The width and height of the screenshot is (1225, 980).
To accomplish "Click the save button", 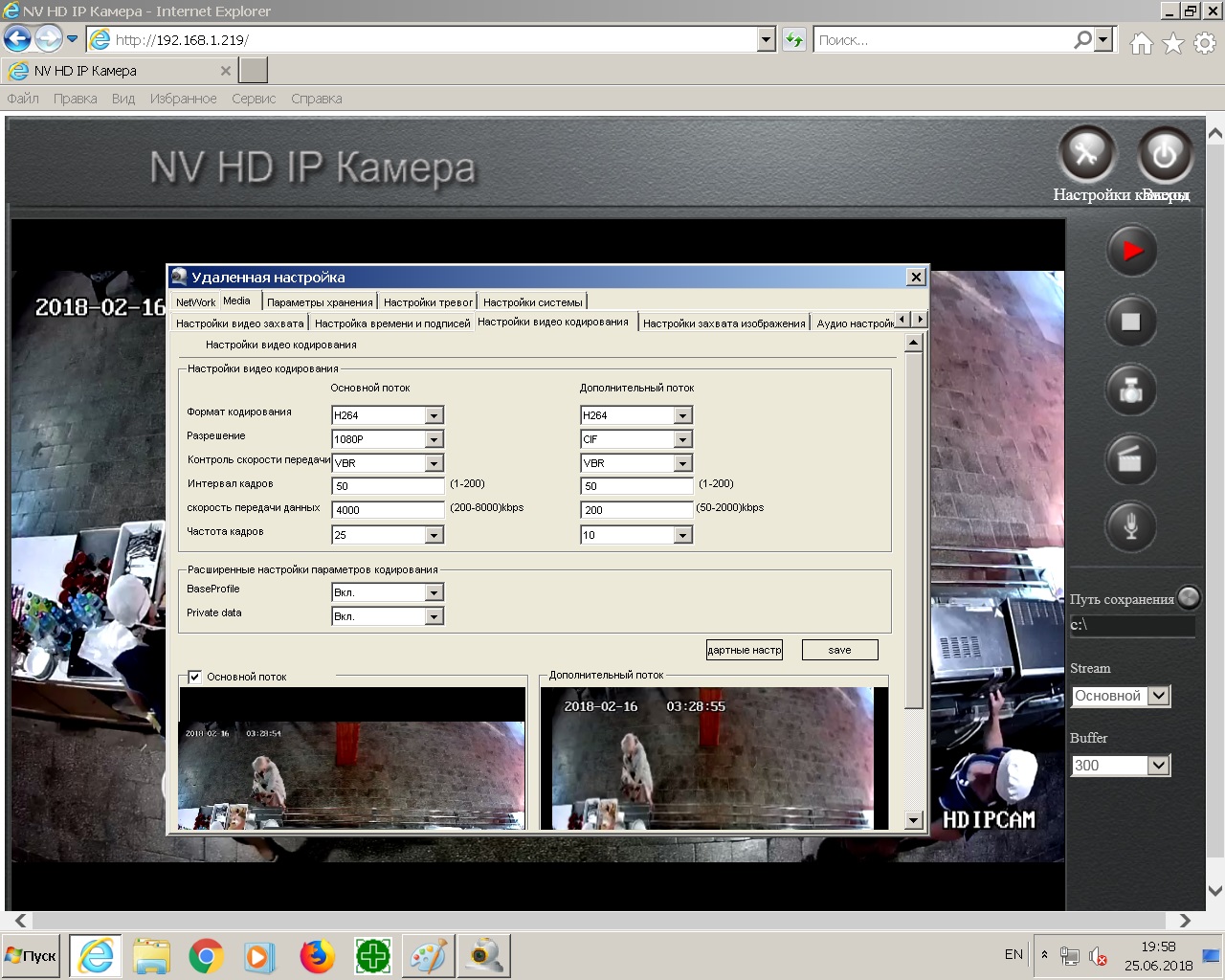I will 839,650.
